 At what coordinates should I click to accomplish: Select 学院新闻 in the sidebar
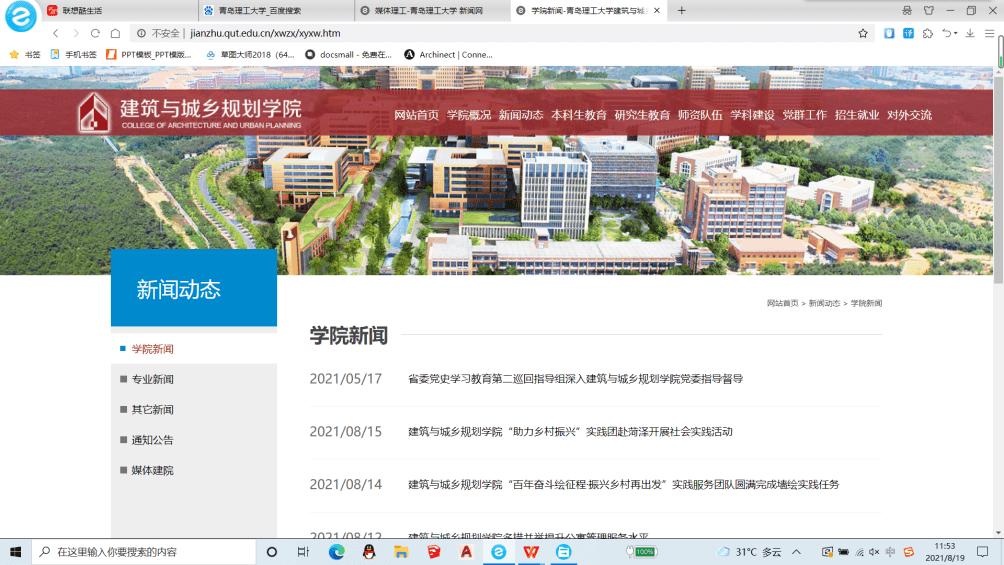point(152,349)
